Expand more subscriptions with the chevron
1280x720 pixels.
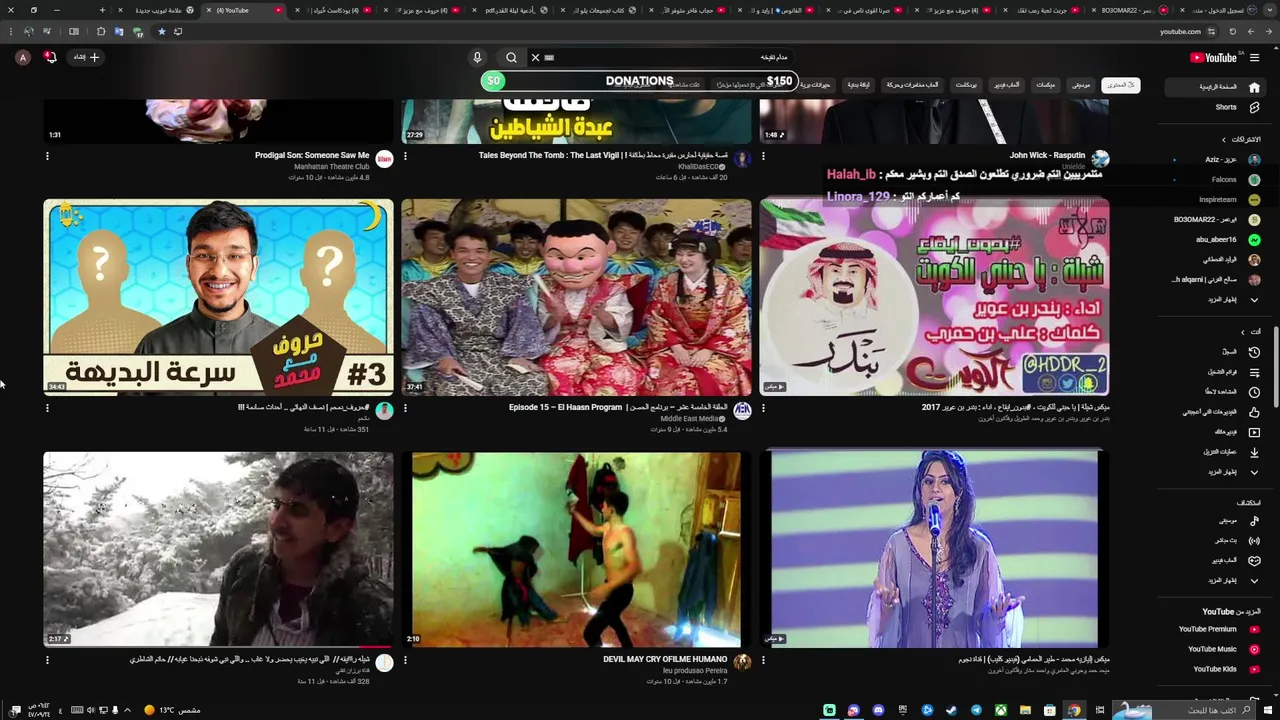click(1254, 299)
